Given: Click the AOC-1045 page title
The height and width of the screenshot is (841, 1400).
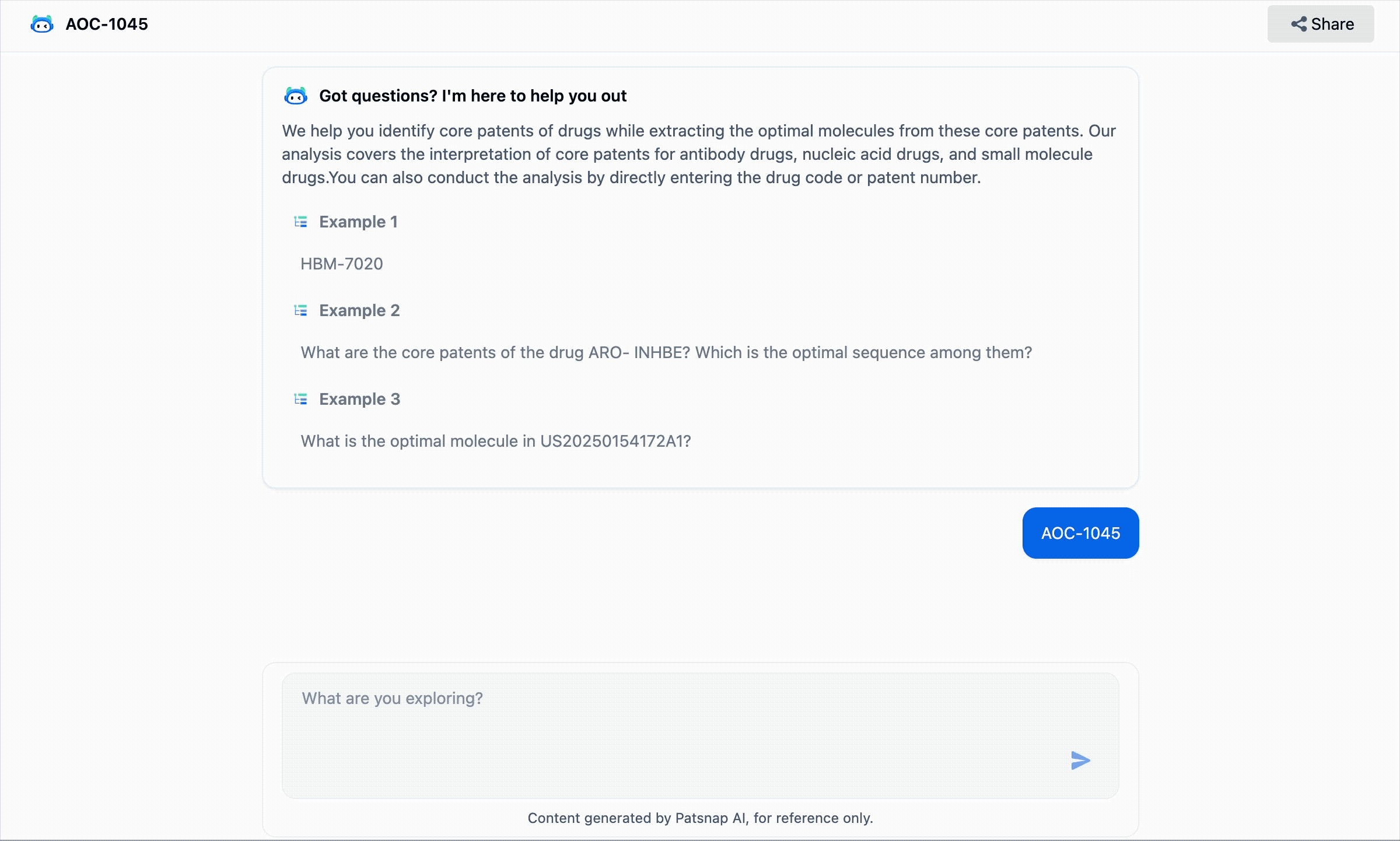Looking at the screenshot, I should pos(107,24).
